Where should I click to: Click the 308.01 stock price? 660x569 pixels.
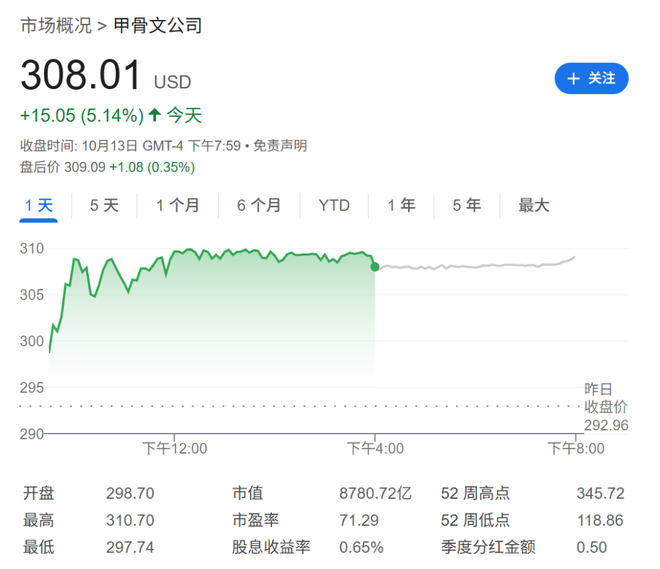[x=81, y=75]
